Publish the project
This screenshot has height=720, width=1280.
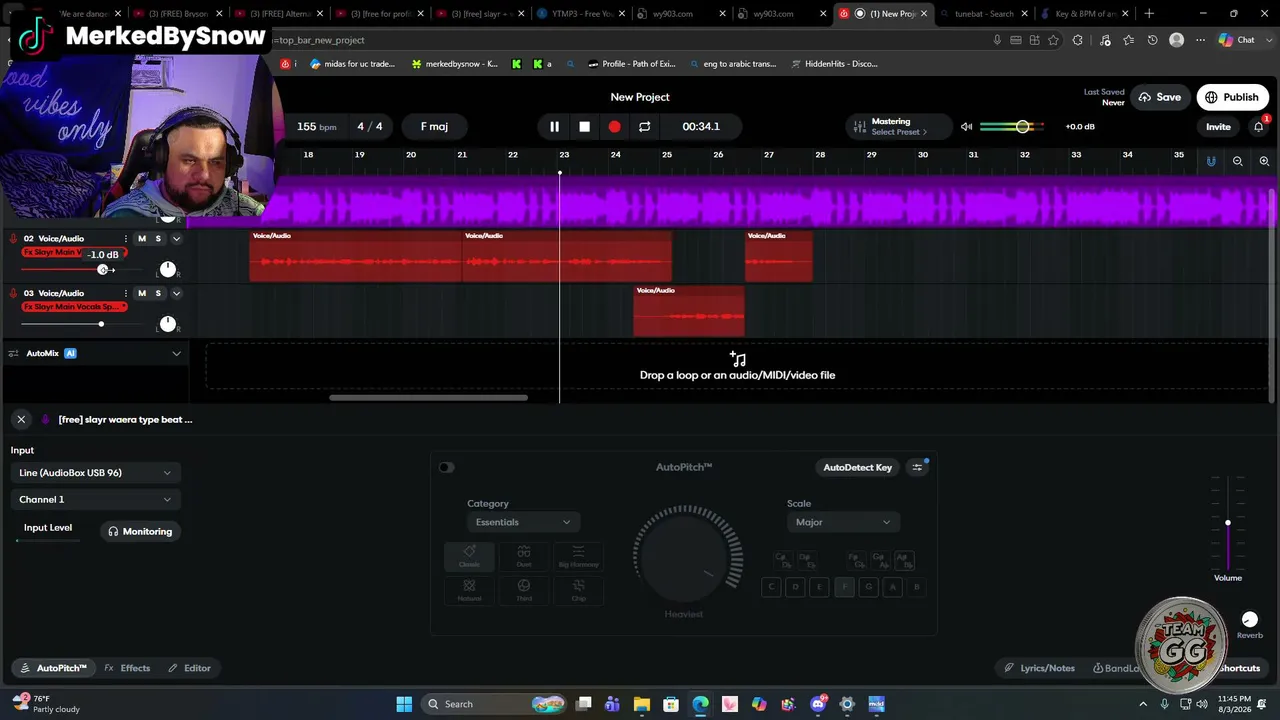(x=1232, y=97)
